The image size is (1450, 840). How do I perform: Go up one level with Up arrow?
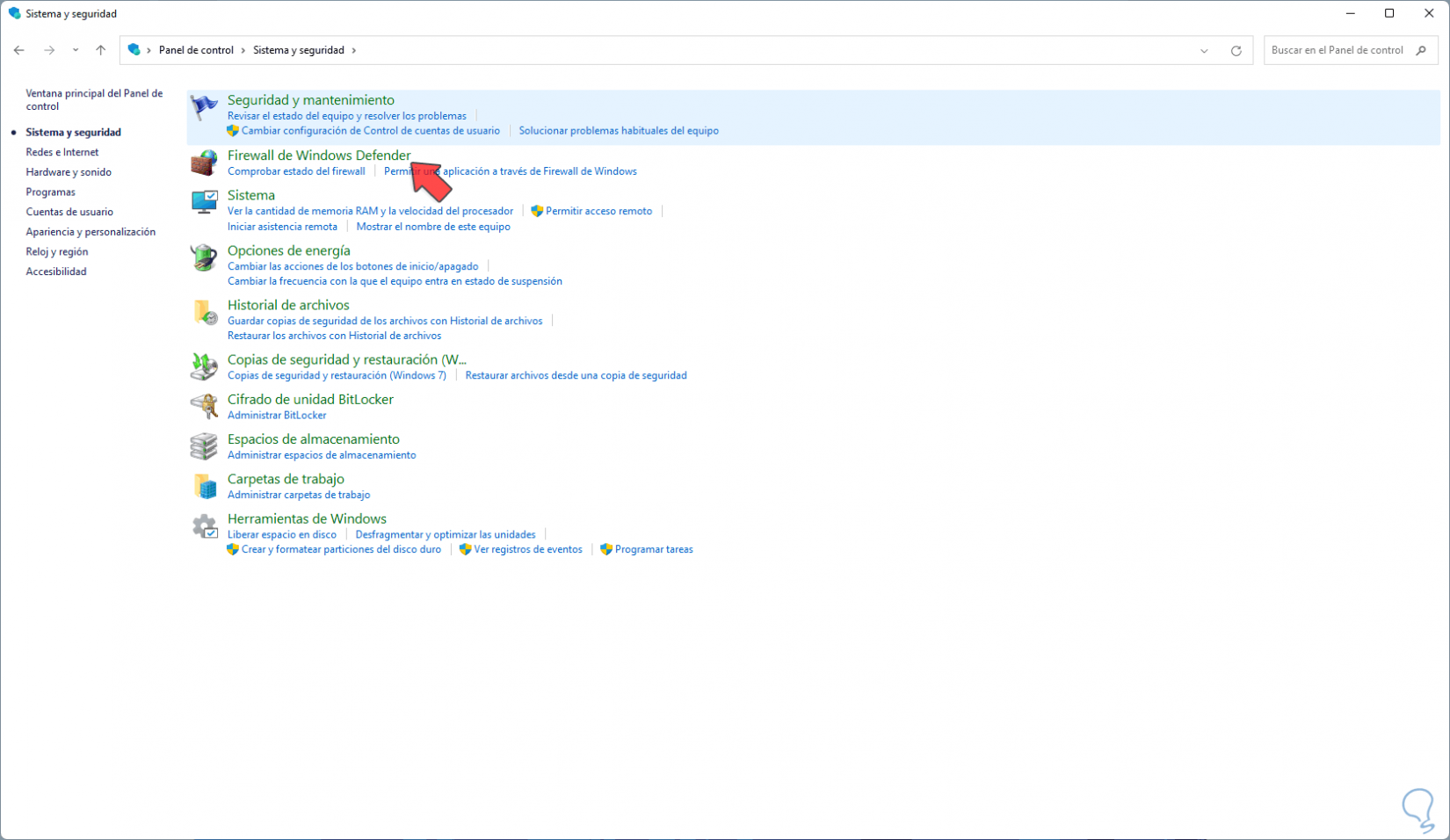tap(101, 50)
